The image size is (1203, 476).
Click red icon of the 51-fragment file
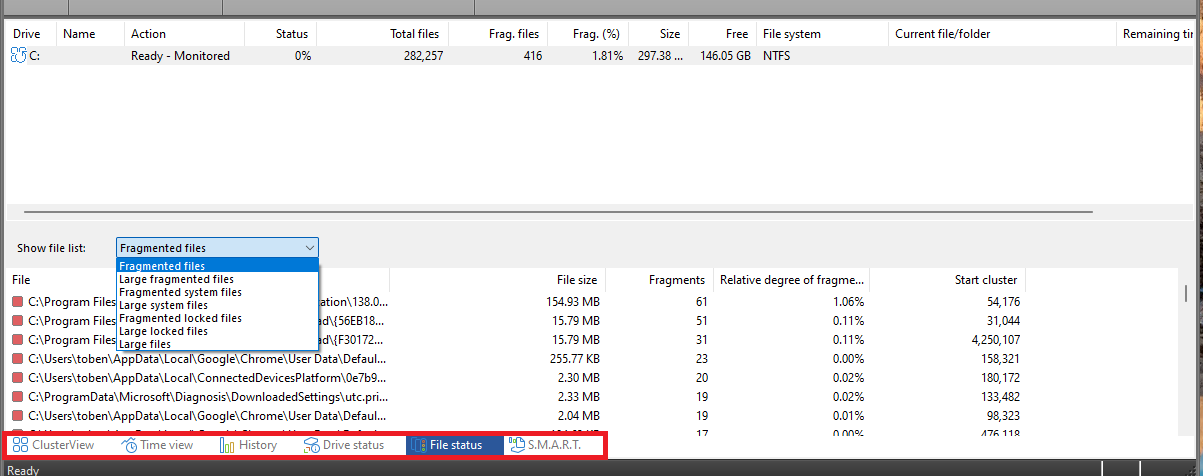(17, 321)
